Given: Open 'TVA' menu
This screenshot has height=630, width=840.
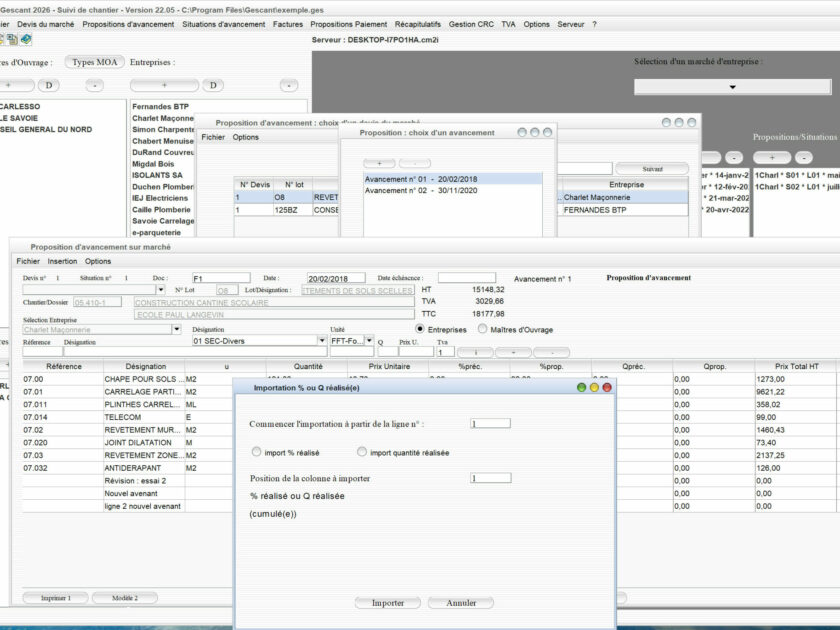Looking at the screenshot, I should 508,24.
